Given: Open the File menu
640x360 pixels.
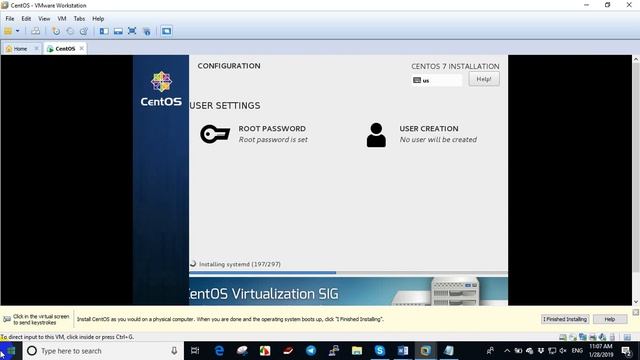Looking at the screenshot, I should pos(10,19).
